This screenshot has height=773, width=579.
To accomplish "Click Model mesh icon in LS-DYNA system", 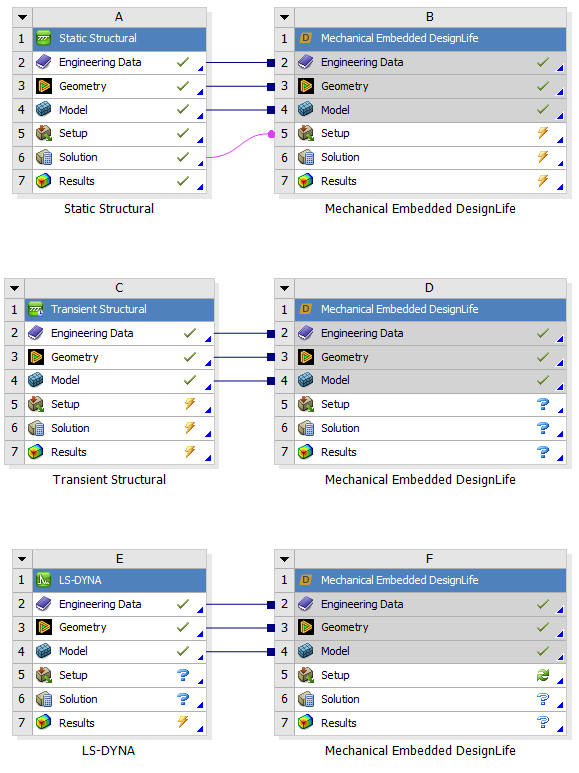I will click(43, 651).
